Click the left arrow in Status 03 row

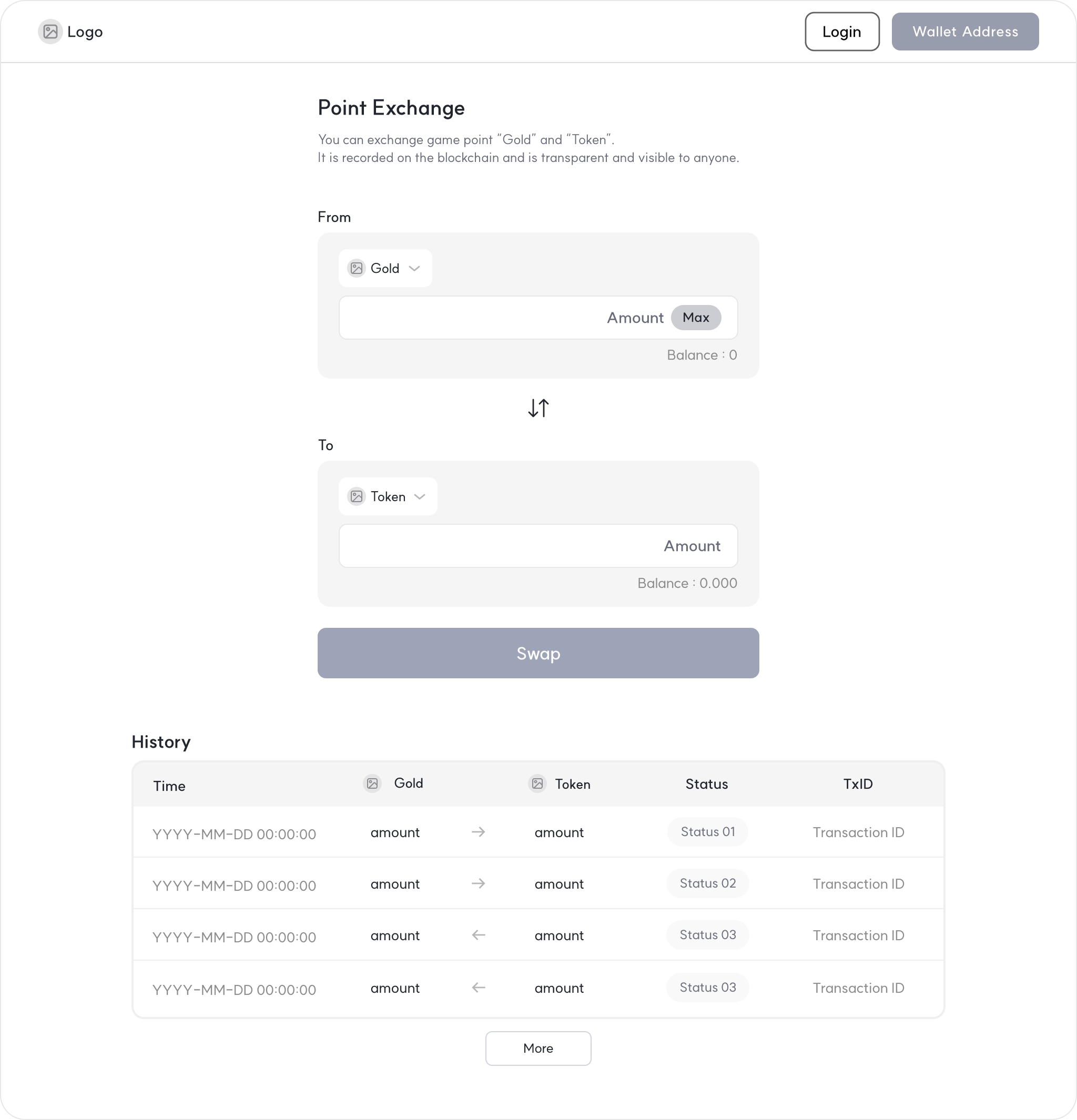coord(478,935)
